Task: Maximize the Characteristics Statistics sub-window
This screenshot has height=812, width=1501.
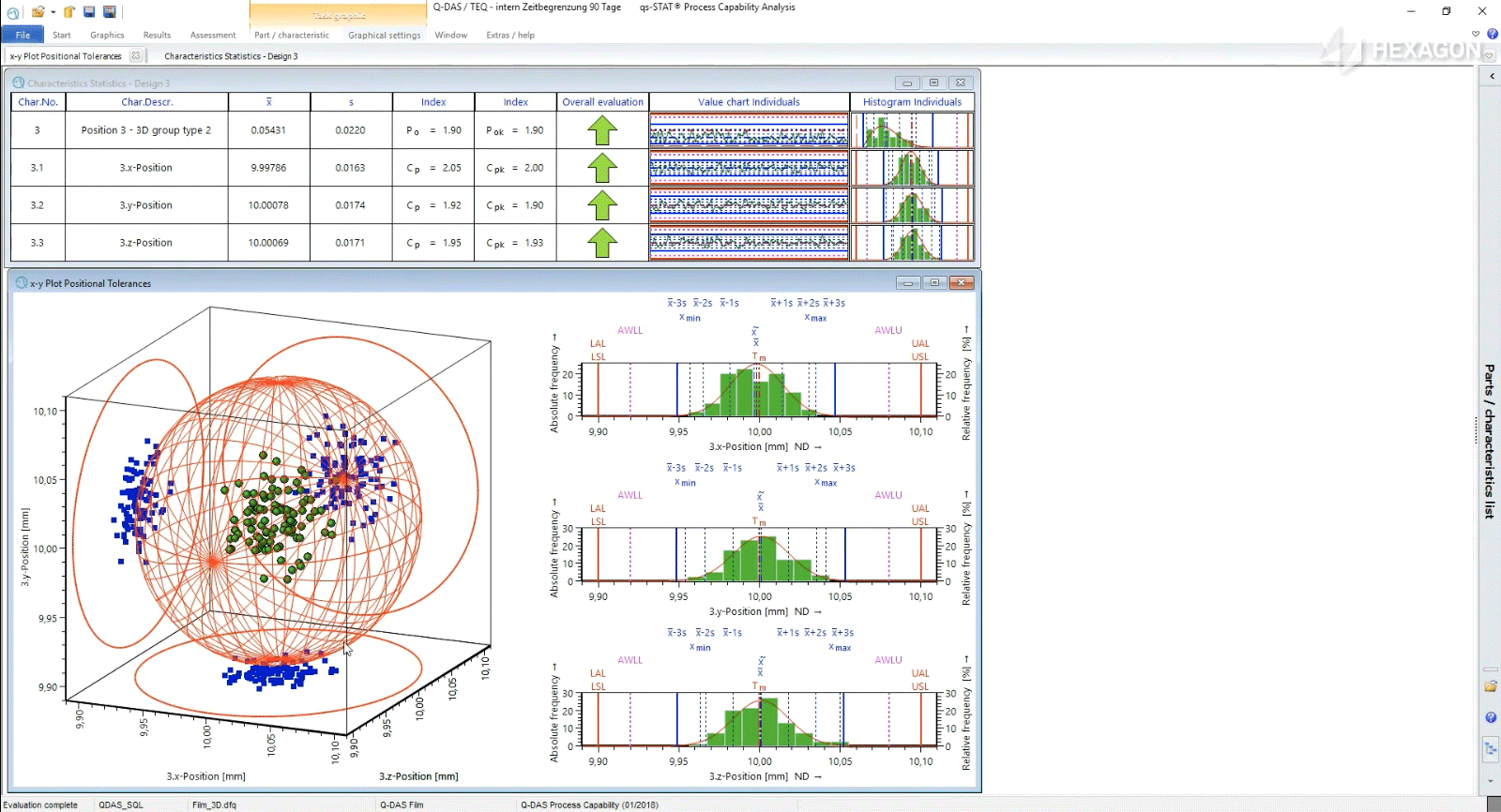Action: [x=933, y=83]
